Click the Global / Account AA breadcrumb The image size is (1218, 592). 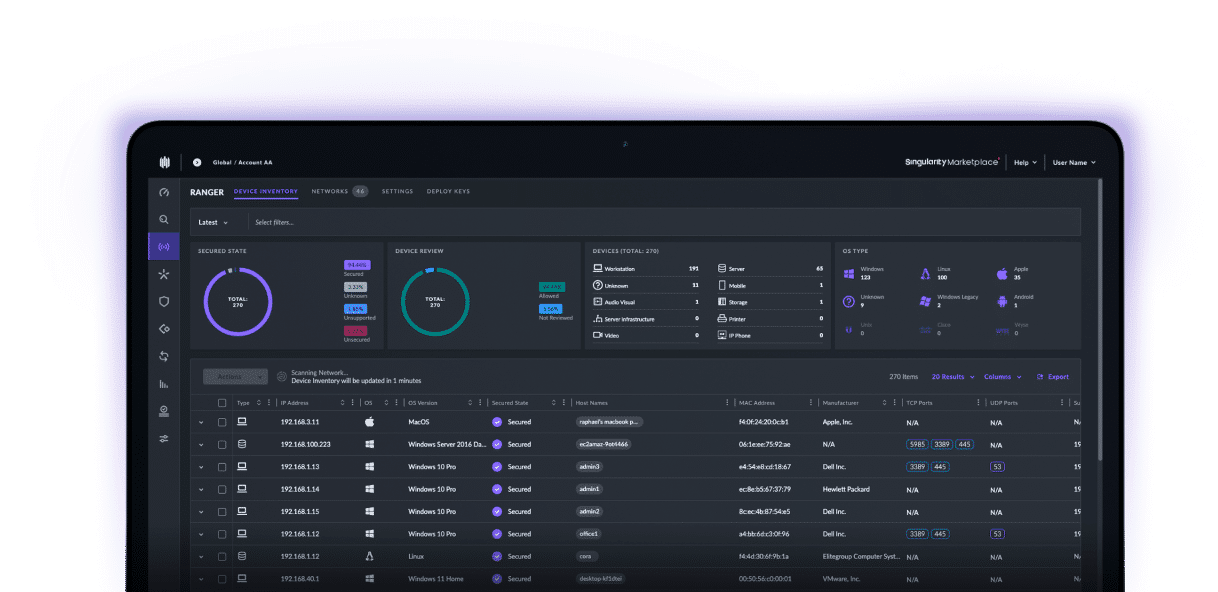pyautogui.click(x=242, y=162)
